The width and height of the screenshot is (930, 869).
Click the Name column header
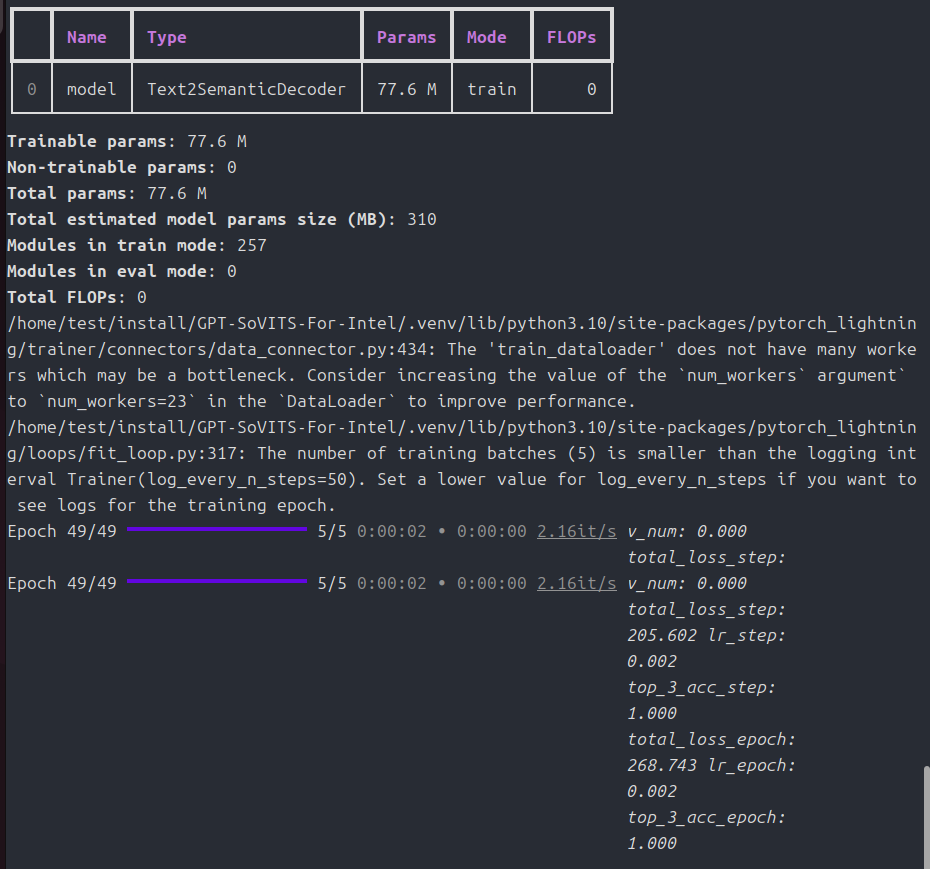pos(87,37)
